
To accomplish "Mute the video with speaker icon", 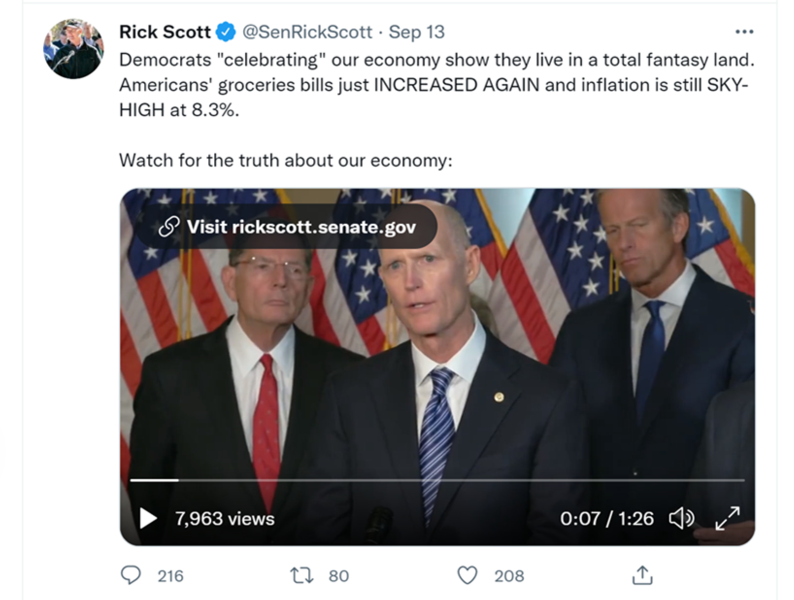I will click(681, 518).
